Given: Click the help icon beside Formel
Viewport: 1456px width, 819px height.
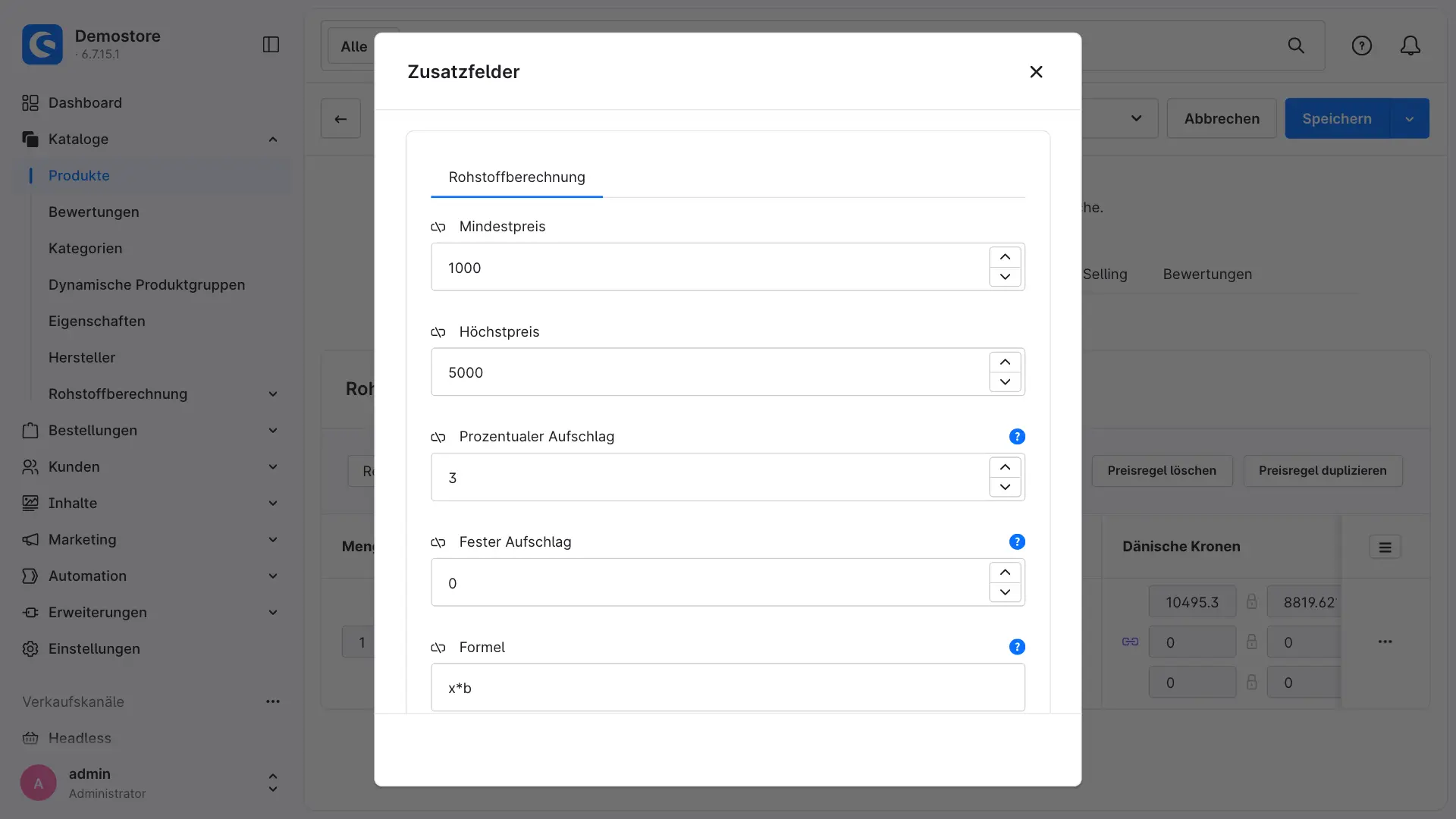Looking at the screenshot, I should click(1017, 647).
